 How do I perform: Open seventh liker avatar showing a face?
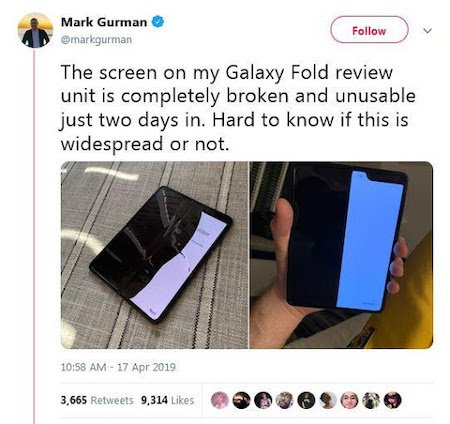coord(349,400)
